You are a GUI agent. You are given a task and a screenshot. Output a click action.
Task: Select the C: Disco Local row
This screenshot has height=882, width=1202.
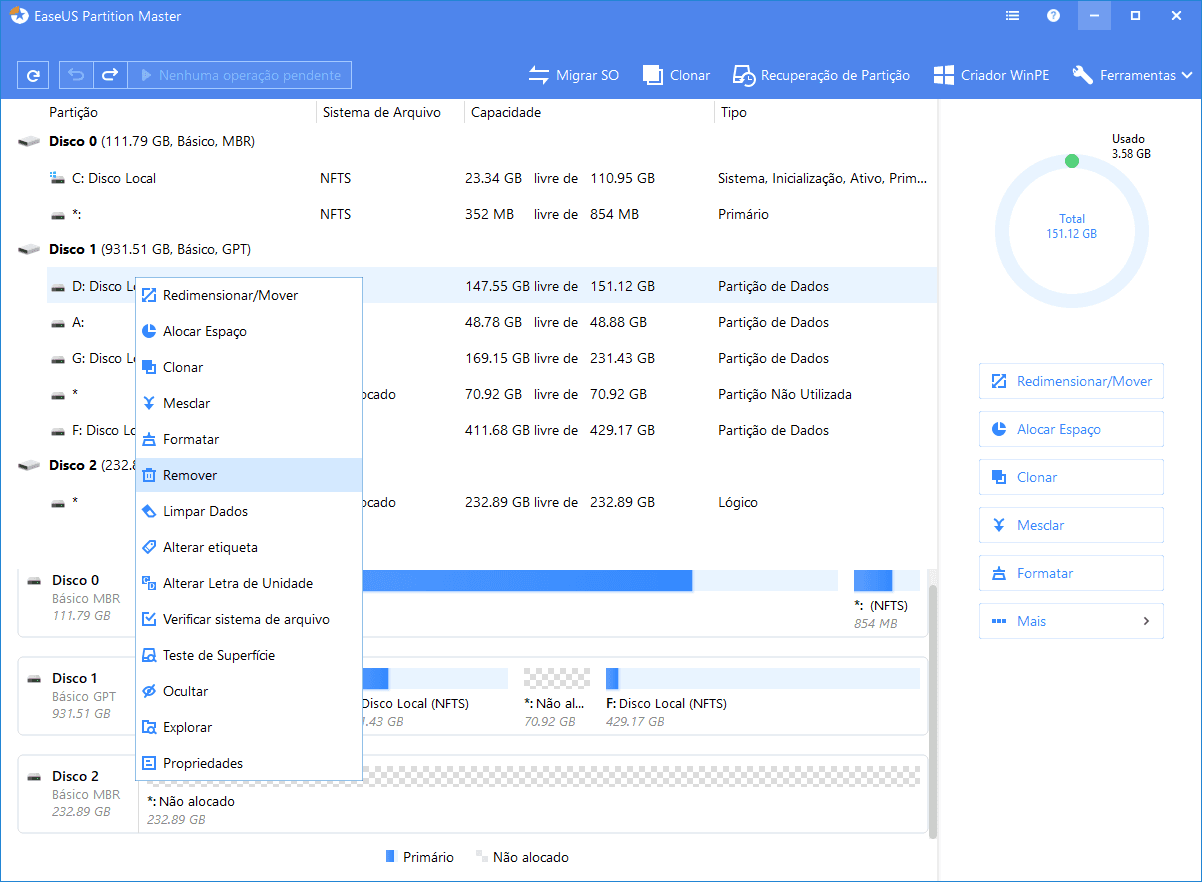point(492,178)
